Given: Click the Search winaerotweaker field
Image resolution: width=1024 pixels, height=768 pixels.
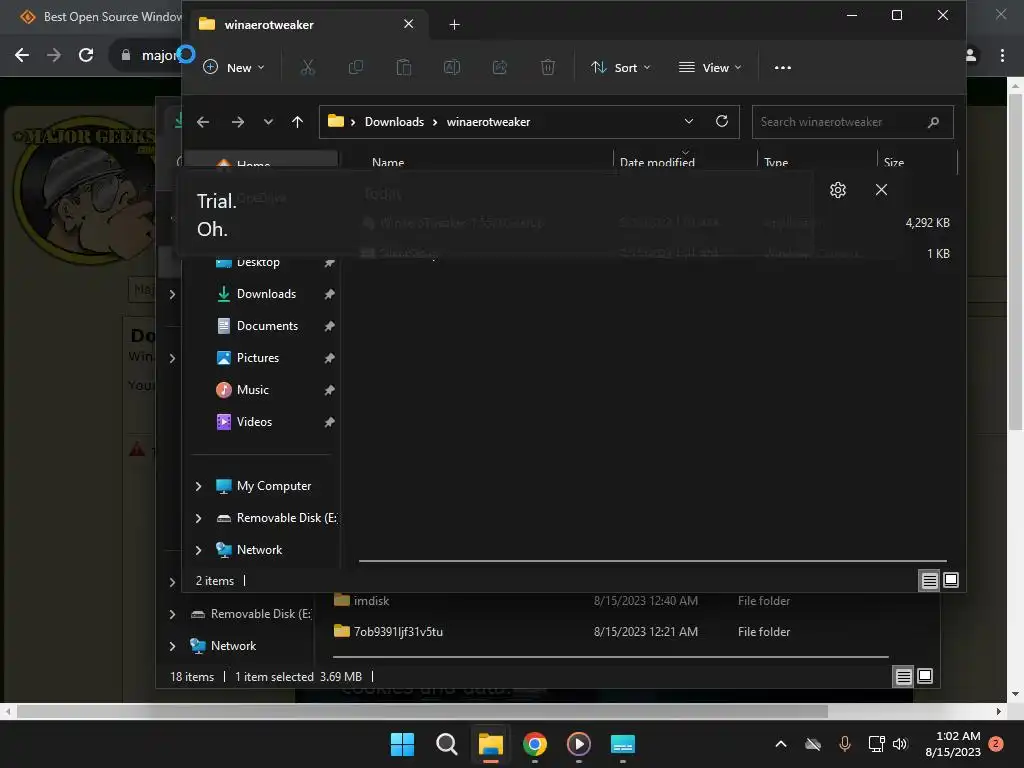Looking at the screenshot, I should click(852, 122).
